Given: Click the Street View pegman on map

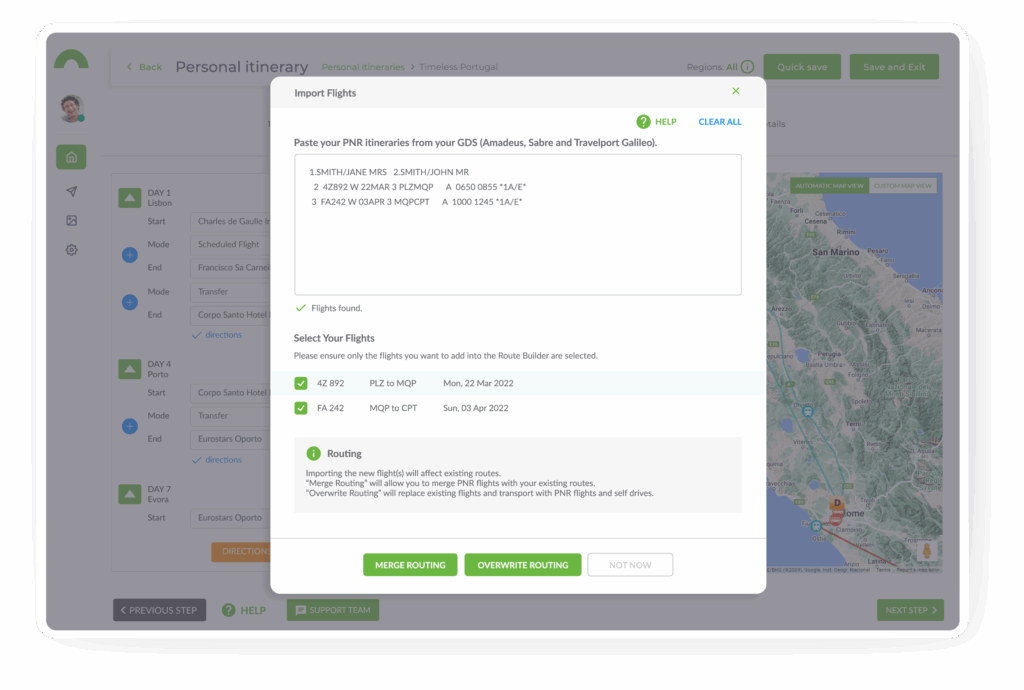Looking at the screenshot, I should click(926, 550).
